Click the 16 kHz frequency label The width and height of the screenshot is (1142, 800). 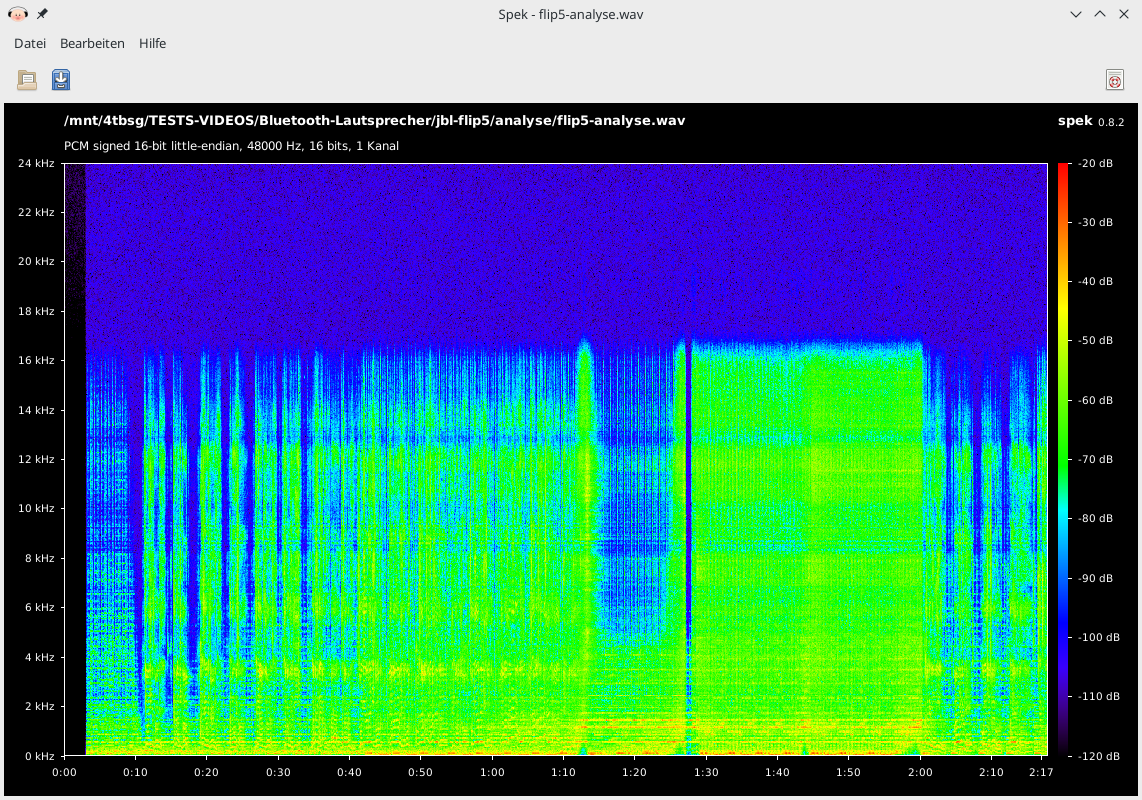(36, 360)
